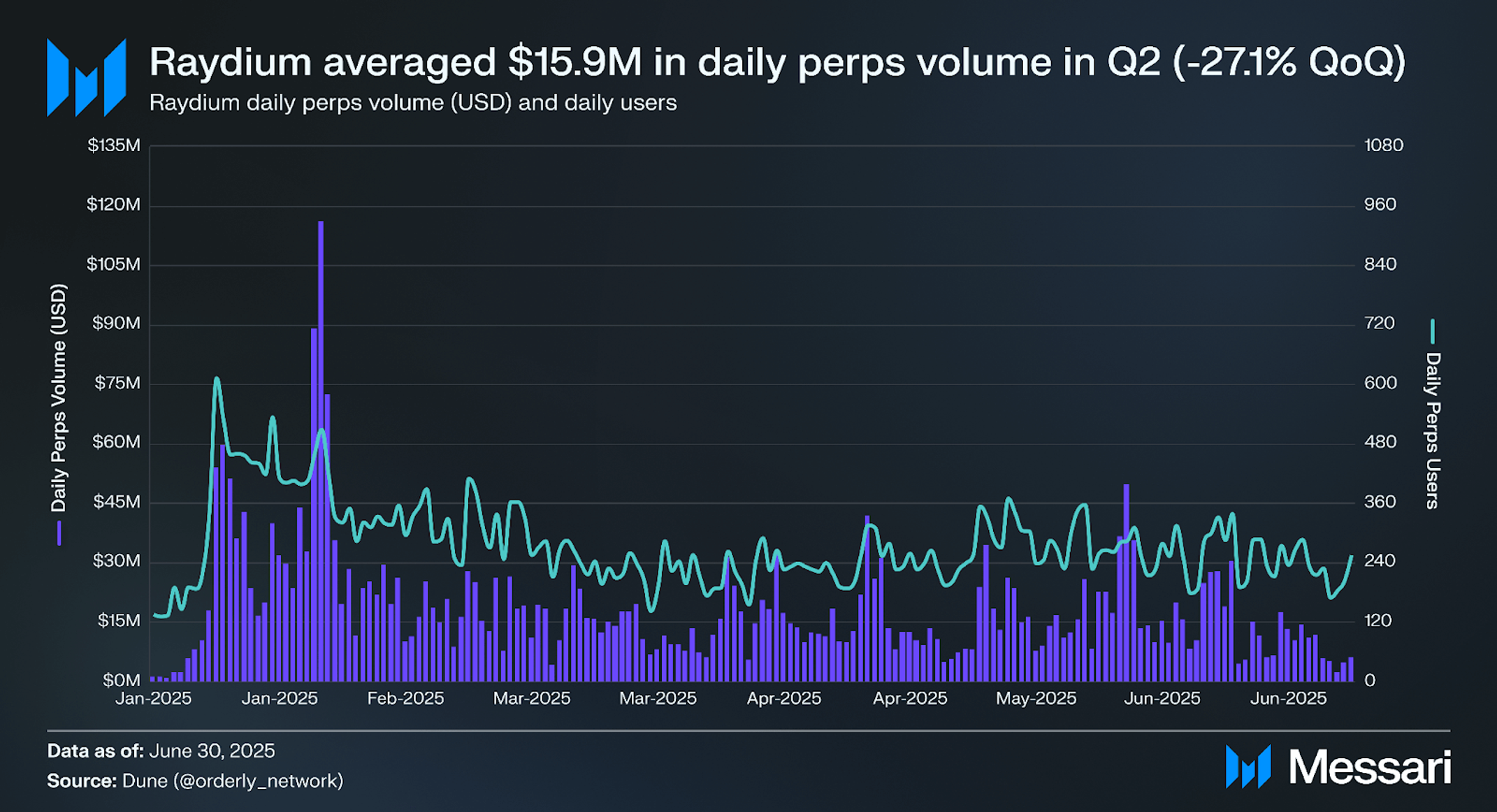Click the Messari logo icon at top-left
The width and height of the screenshot is (1497, 812).
[x=86, y=77]
